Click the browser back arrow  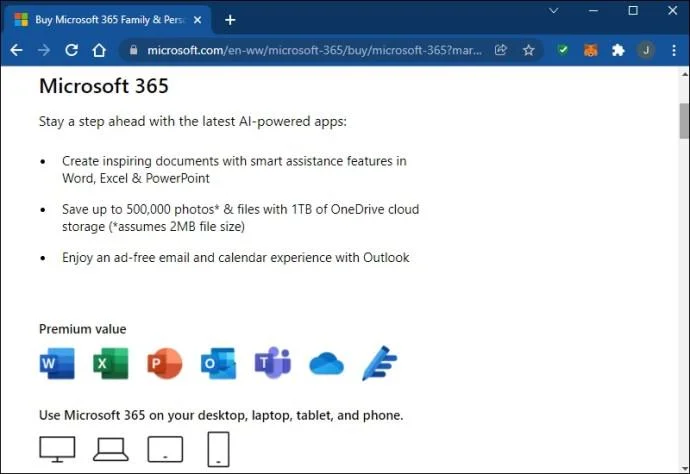click(x=16, y=50)
